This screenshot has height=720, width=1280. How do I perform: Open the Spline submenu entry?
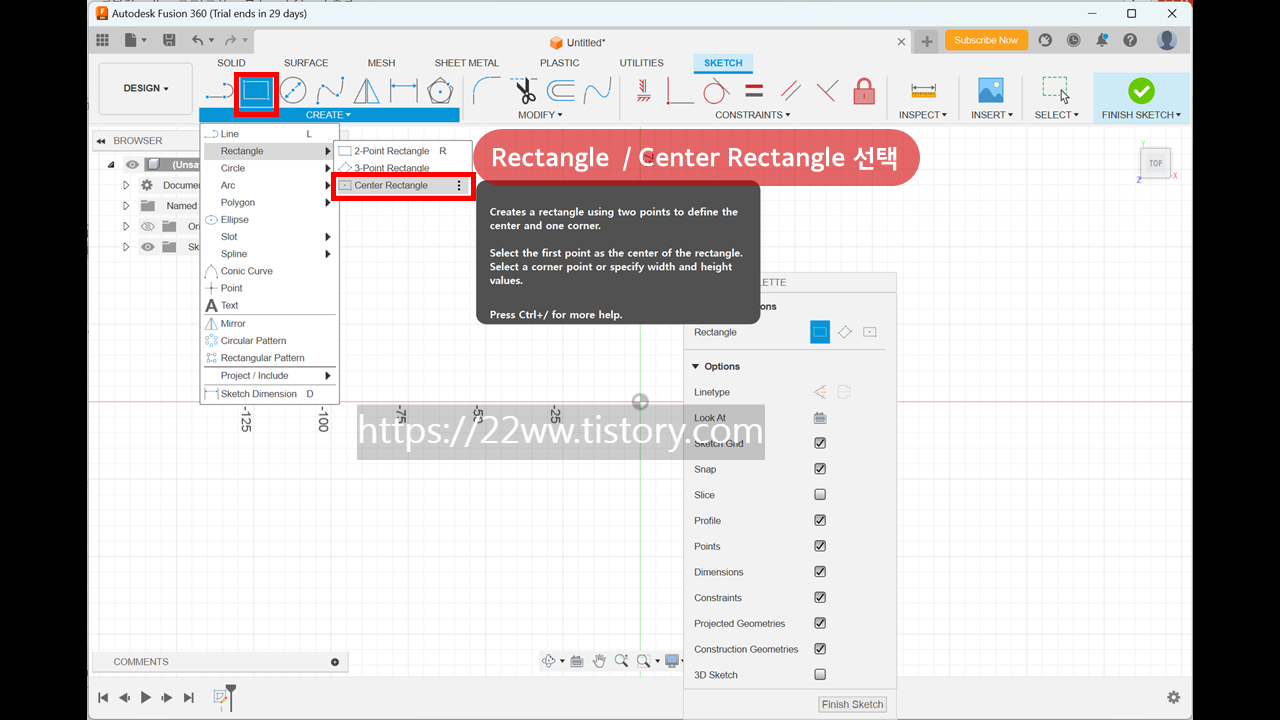[269, 254]
